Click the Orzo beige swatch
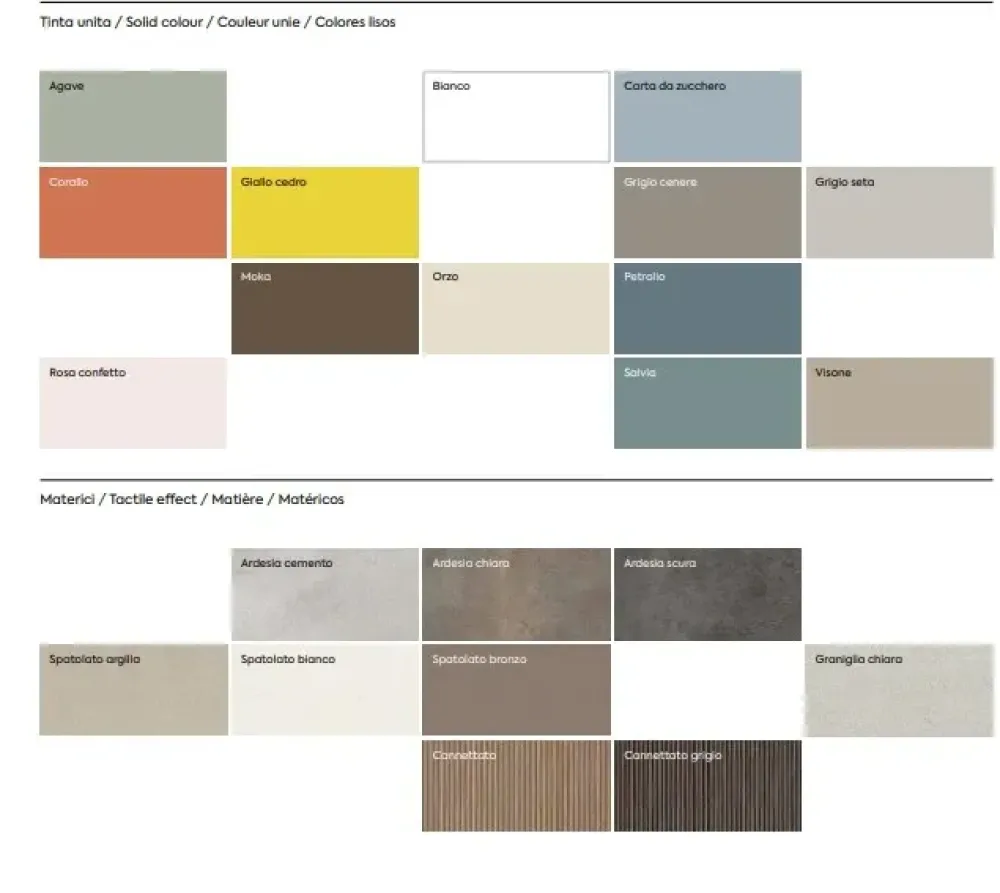Viewport: 1000px width, 893px height. click(x=516, y=308)
